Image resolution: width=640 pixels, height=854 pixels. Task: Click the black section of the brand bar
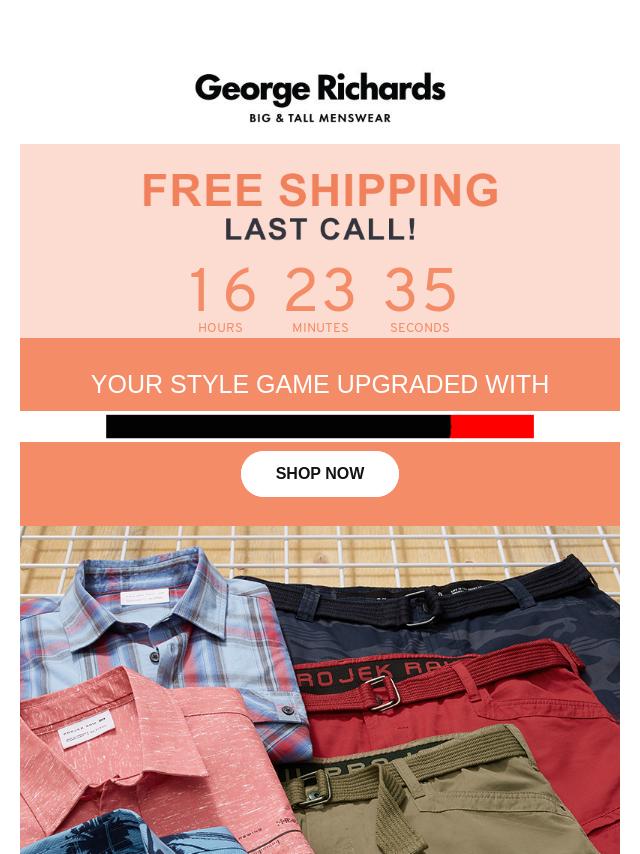(x=278, y=426)
